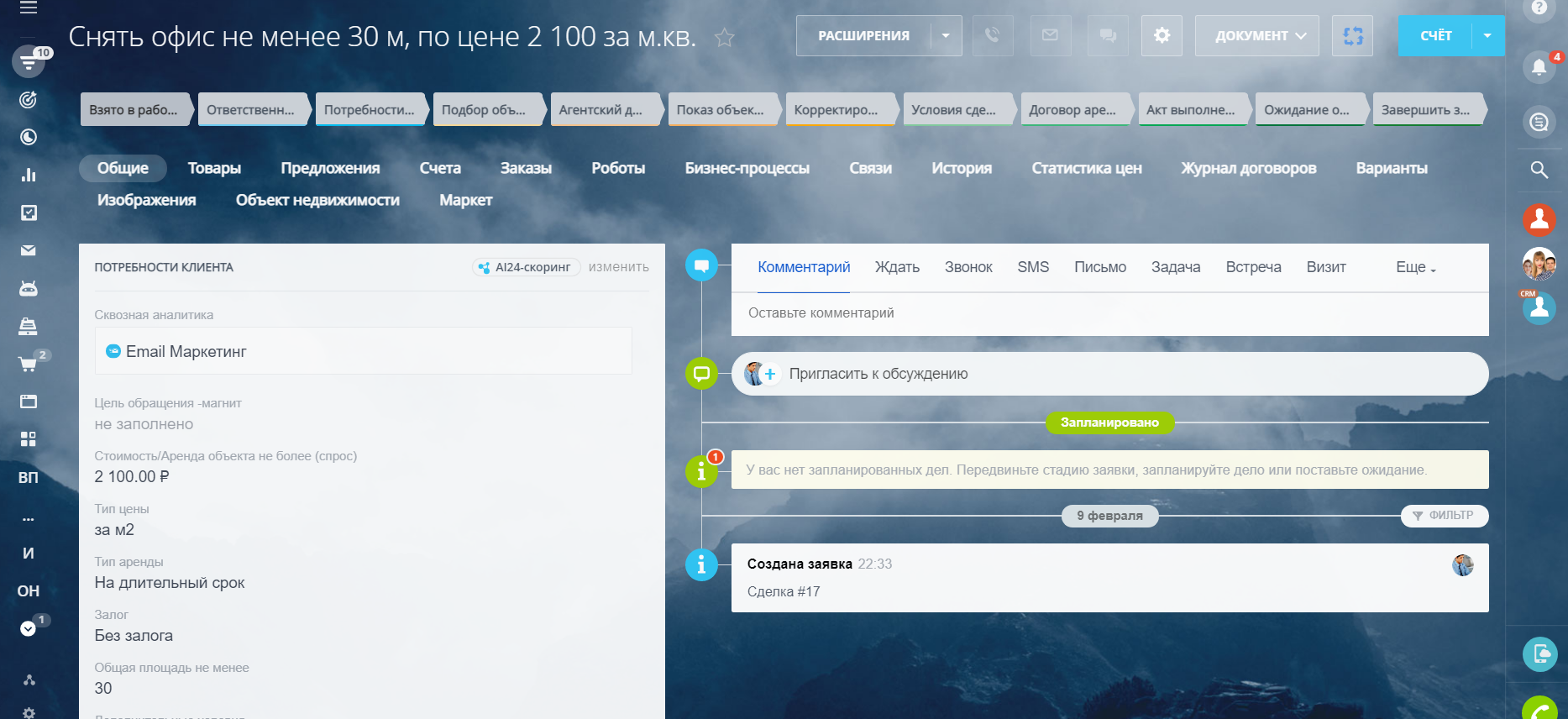Screen dimensions: 1568x719
Task: Expand the РАСШИРЕНИЯ dropdown arrow
Action: coord(946,35)
